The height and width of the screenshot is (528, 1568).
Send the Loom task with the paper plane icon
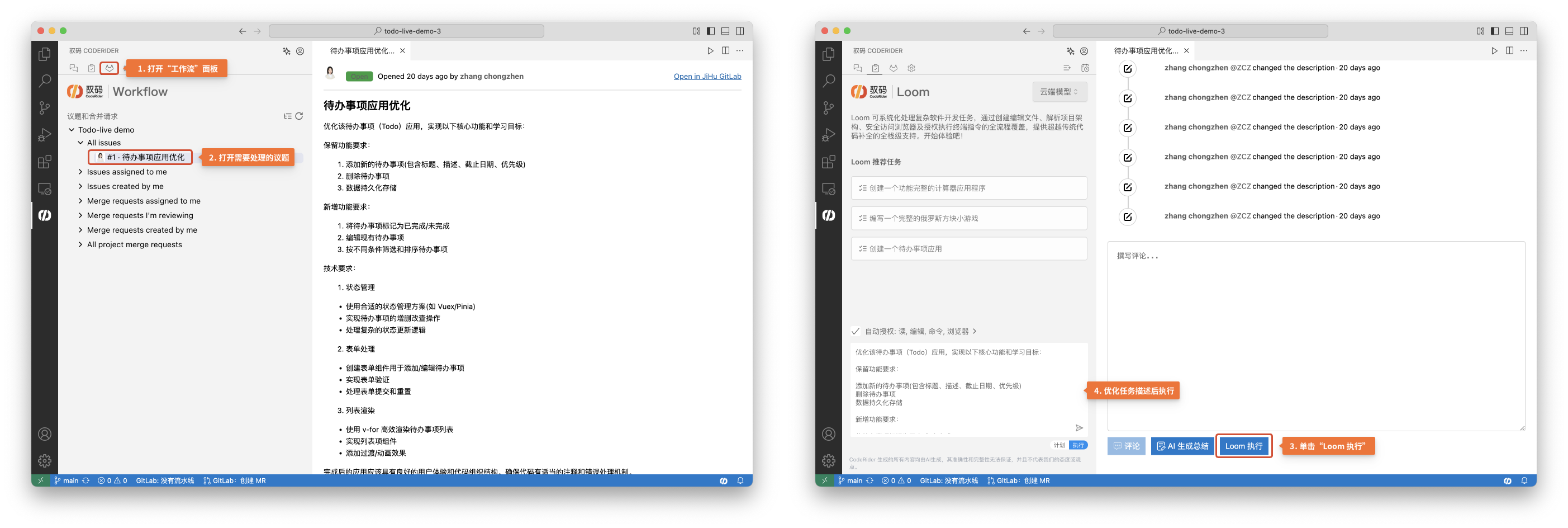(1078, 427)
